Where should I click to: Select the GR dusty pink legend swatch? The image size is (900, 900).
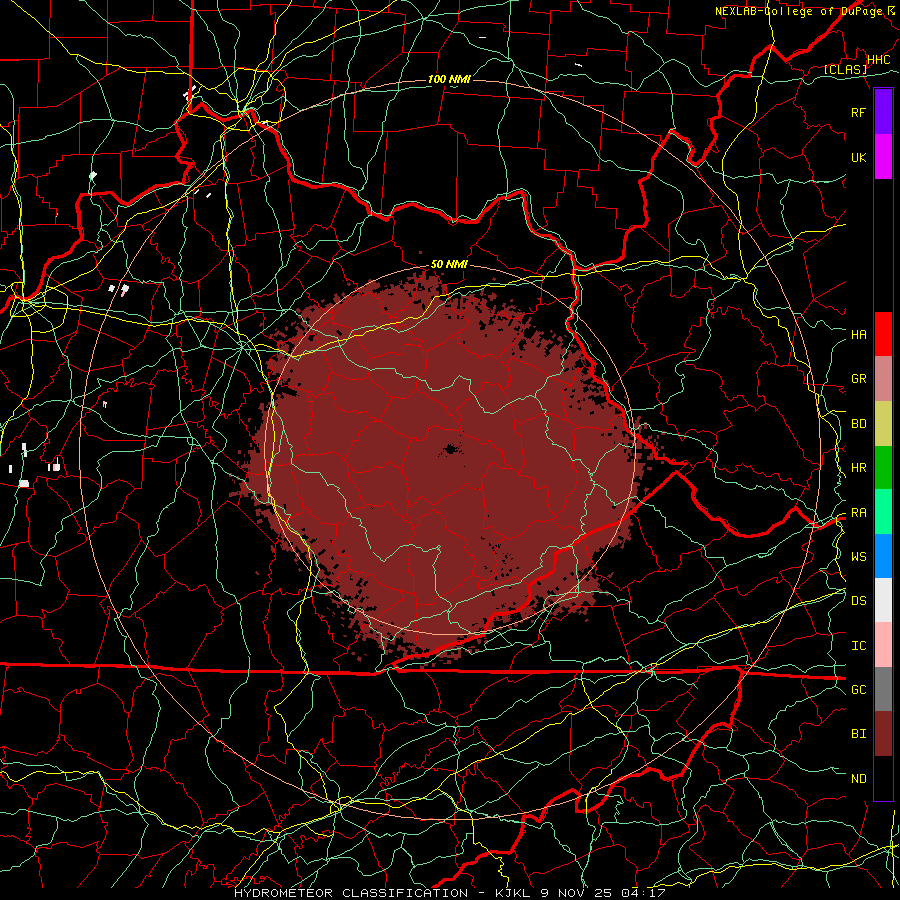tap(883, 379)
